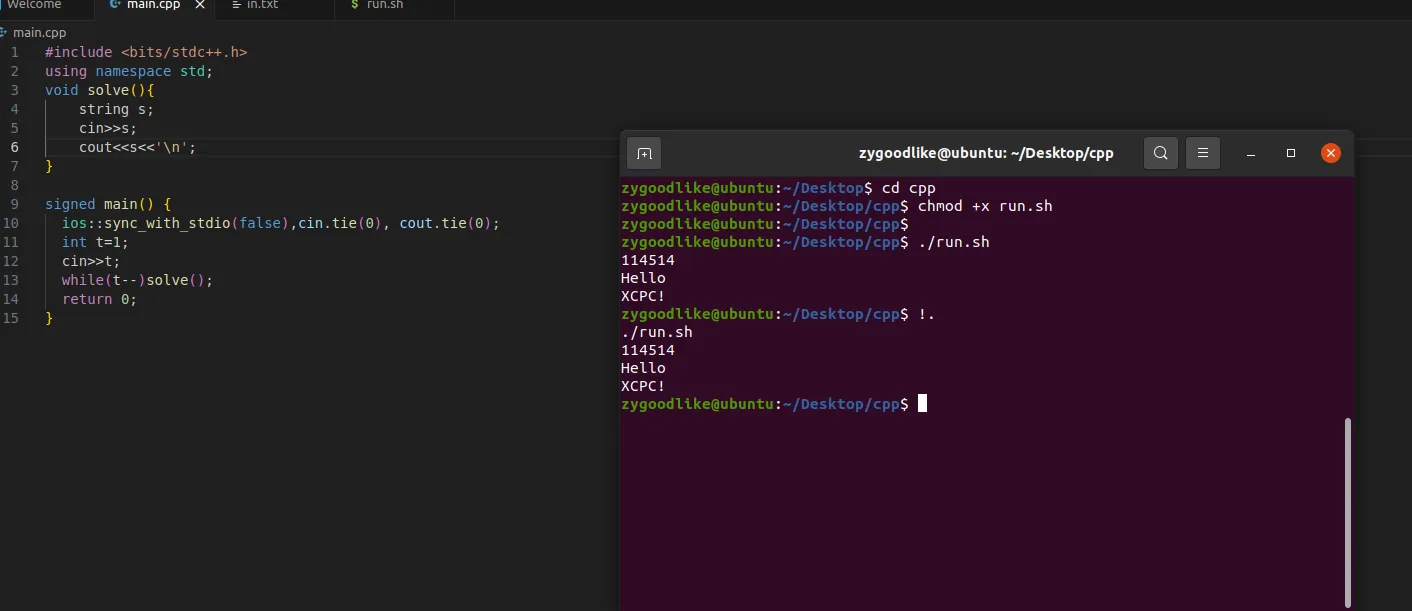Click the shell script icon on run.sh tab
Screen dimensions: 1412x611
(355, 5)
